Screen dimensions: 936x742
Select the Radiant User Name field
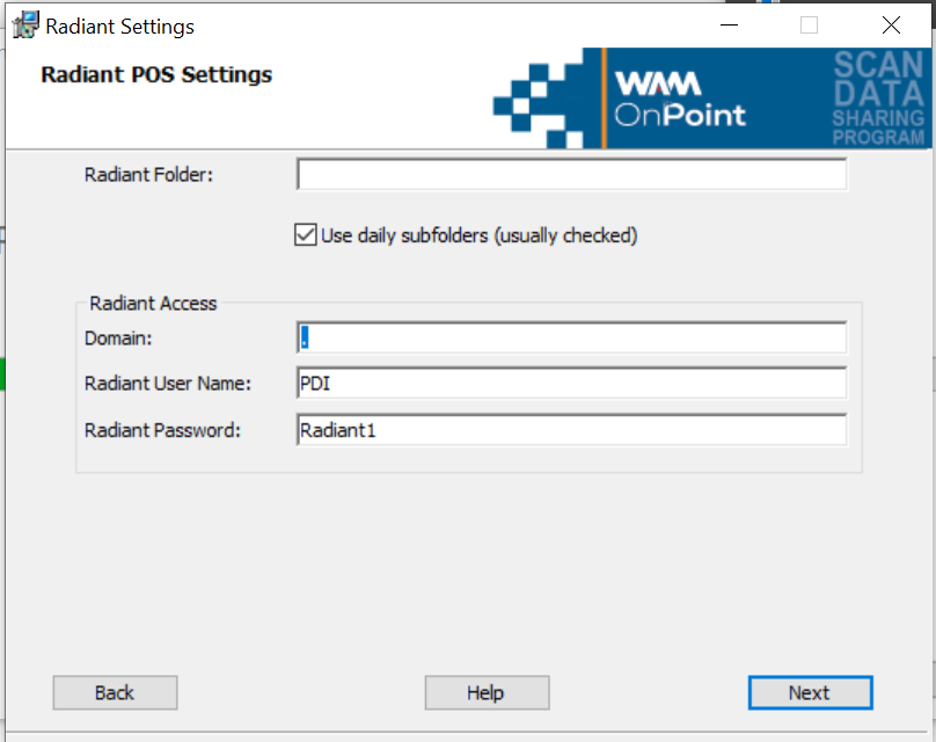[x=571, y=383]
